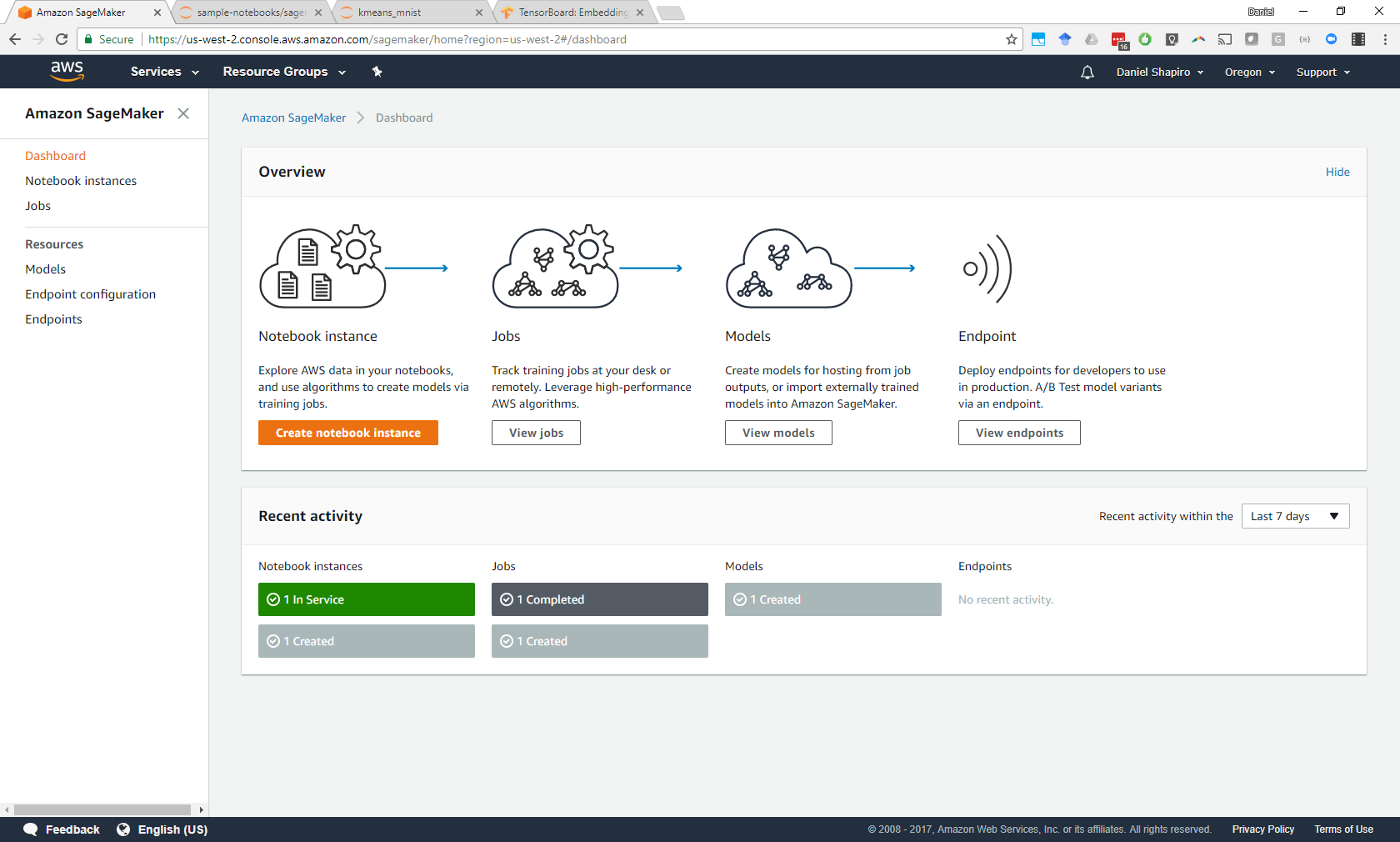Click the Create notebook instance button

[348, 433]
